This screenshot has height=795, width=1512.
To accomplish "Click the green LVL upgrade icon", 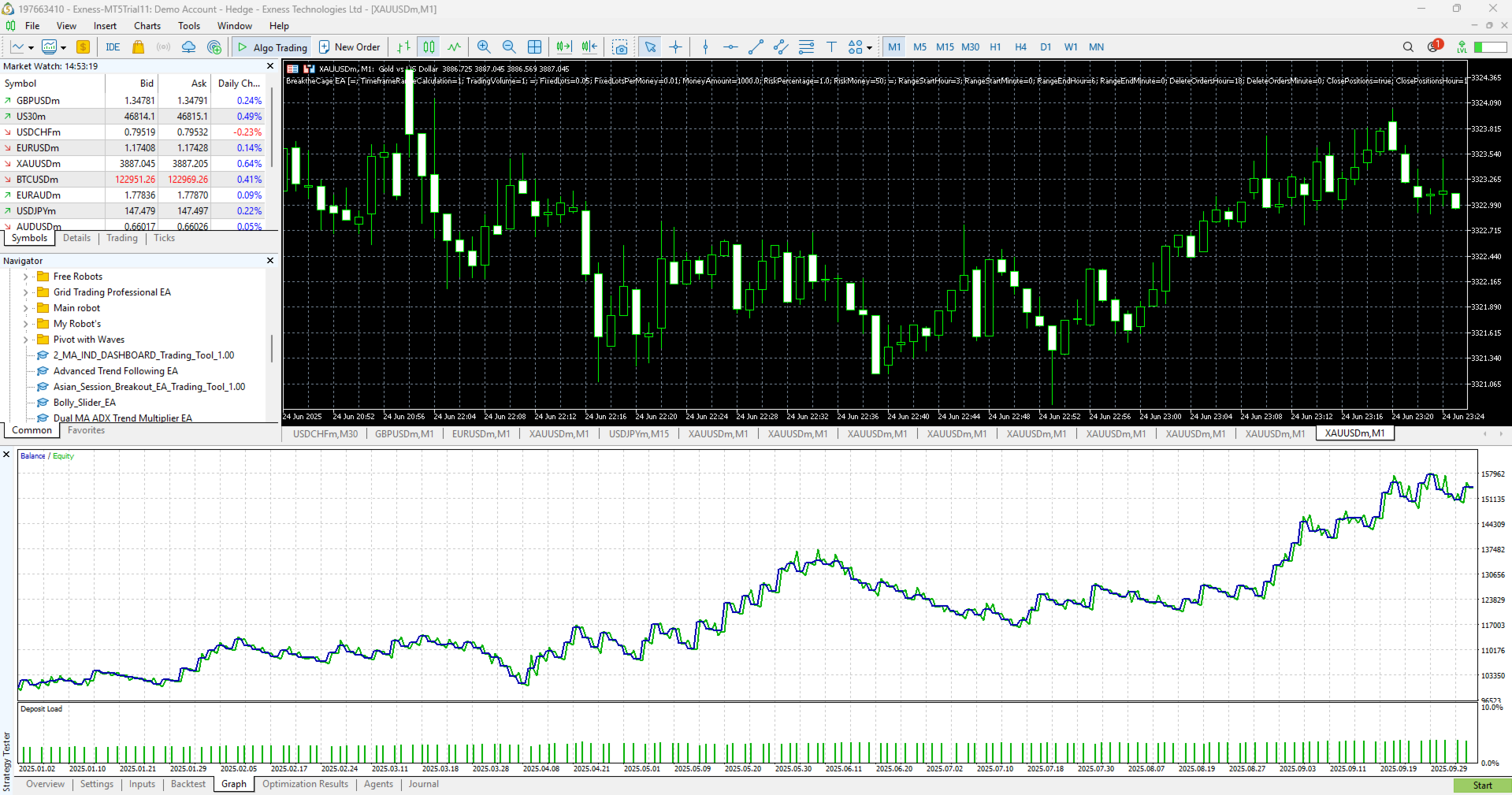I will coord(1462,47).
